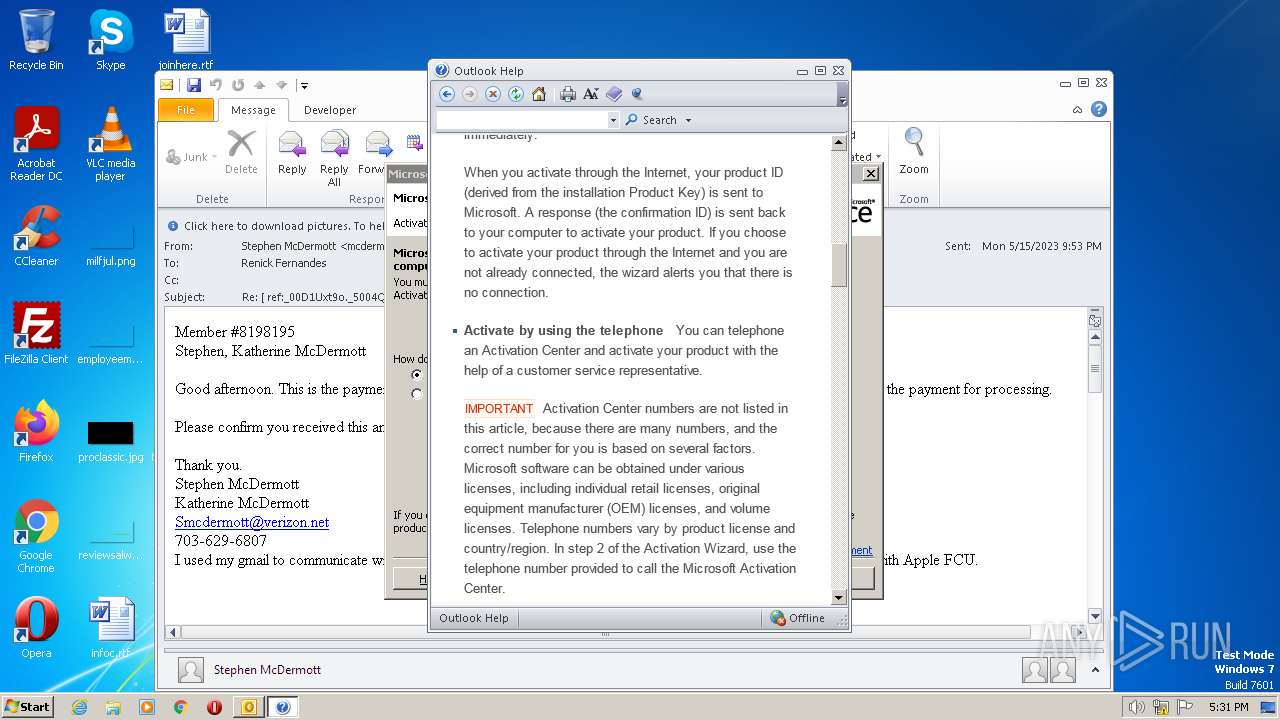This screenshot has height=720, width=1280.
Task: Select first radio button in activation dialog
Action: tap(417, 375)
